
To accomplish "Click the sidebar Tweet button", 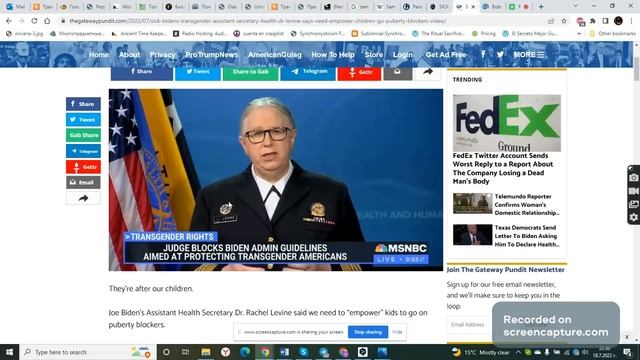I will (83, 120).
